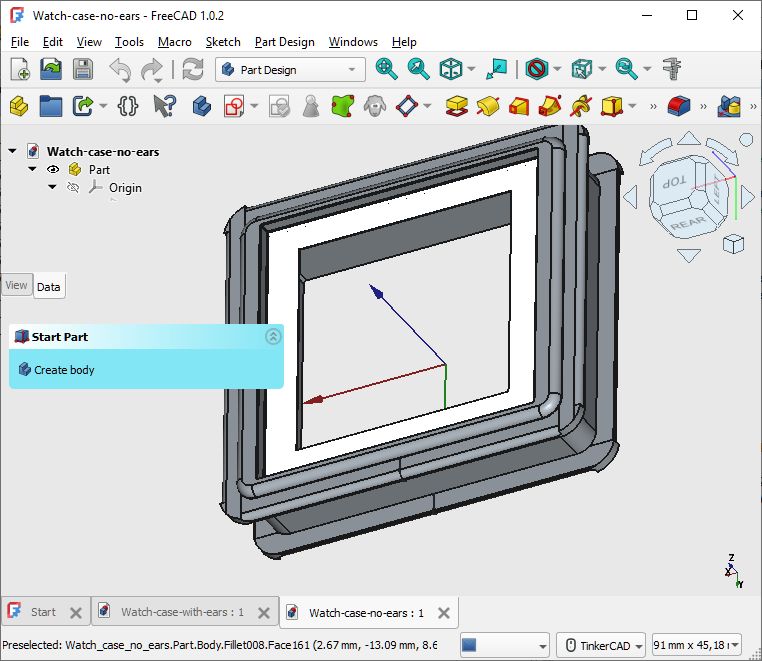Click the Pad yellow extrude icon
The image size is (762, 661).
coord(456,106)
